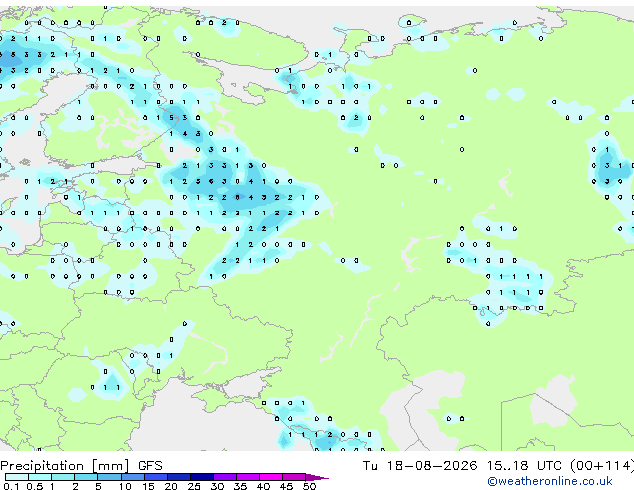Image resolution: width=634 pixels, height=490 pixels.
Task: Click the '45' legend scale label
Action: (x=286, y=486)
